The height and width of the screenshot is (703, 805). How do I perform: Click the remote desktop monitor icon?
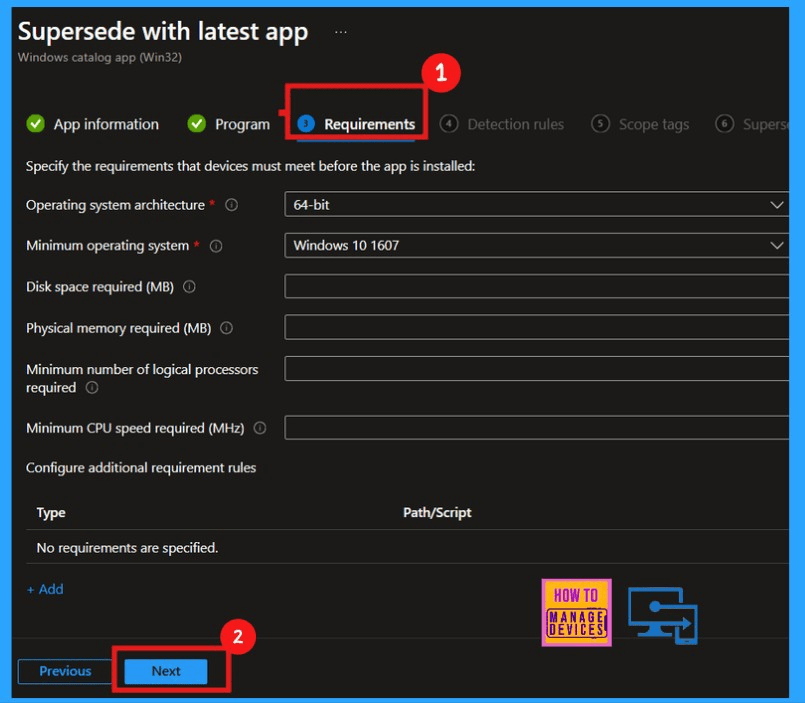[x=662, y=615]
